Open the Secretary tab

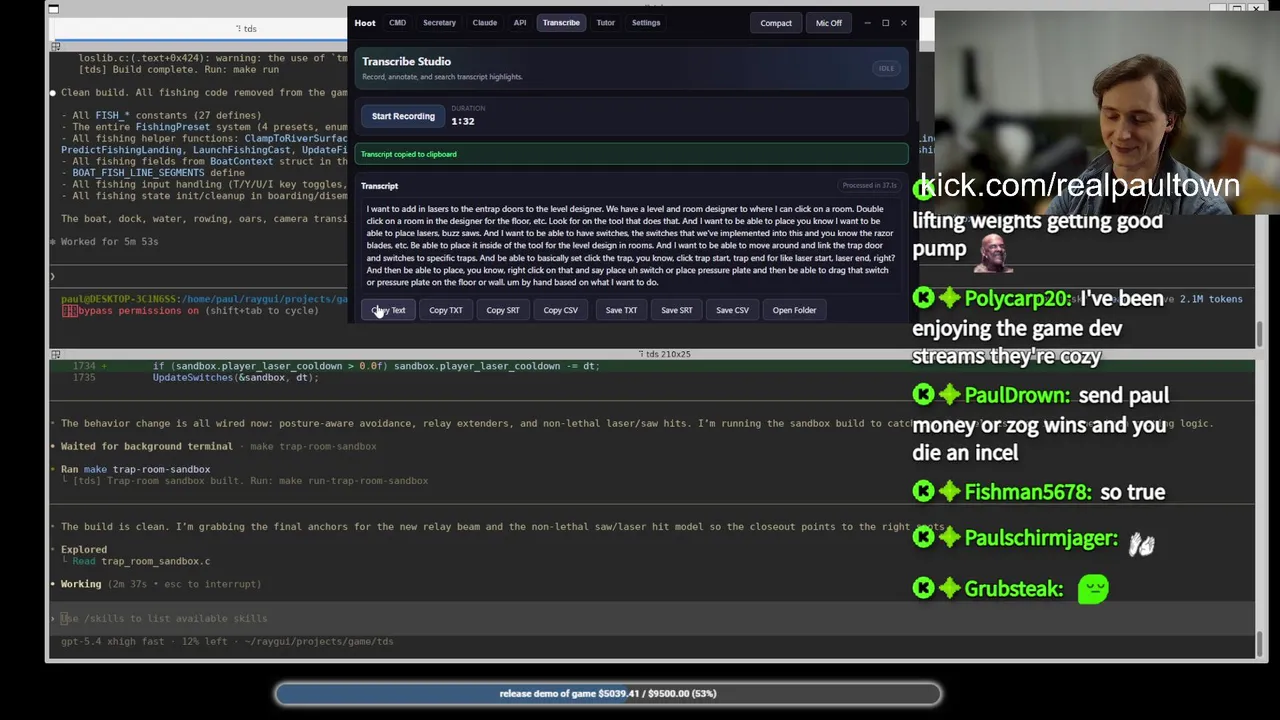[x=439, y=23]
